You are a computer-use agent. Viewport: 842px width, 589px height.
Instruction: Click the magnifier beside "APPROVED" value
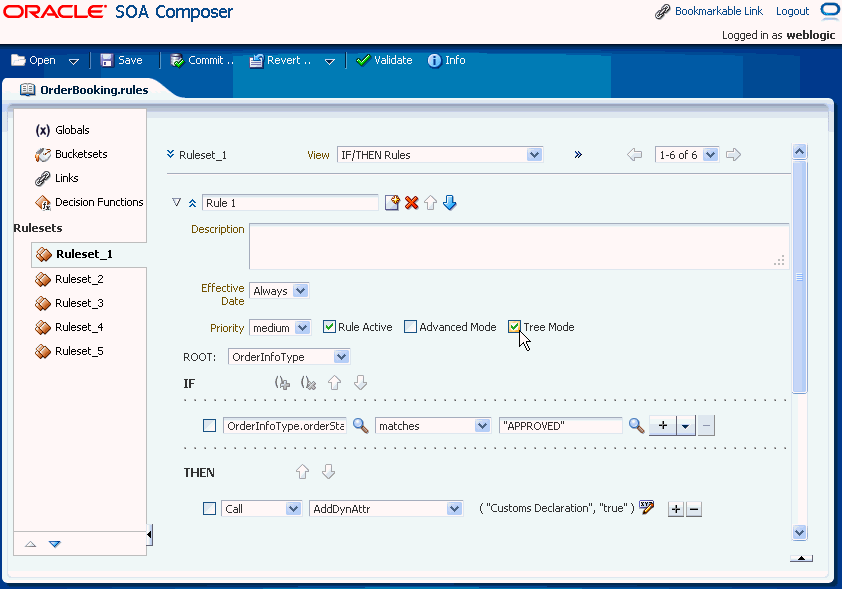click(636, 426)
